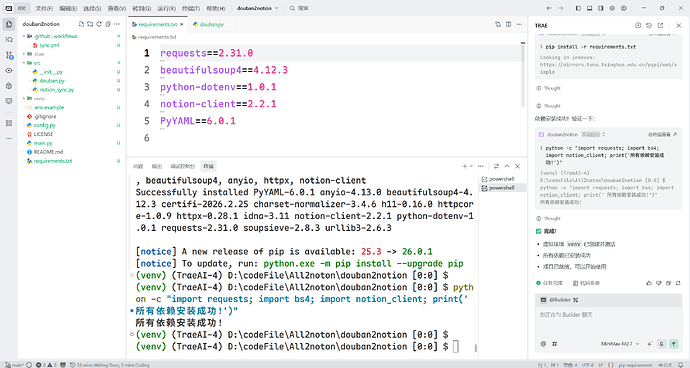Open the 编辑(E) menu
Viewport: 690px width, 368px height.
tap(68, 8)
